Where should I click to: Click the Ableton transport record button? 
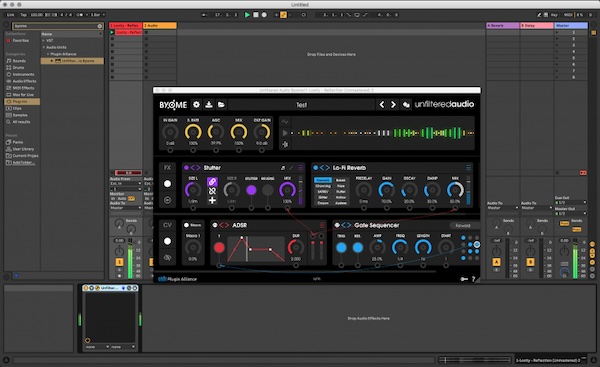point(264,15)
